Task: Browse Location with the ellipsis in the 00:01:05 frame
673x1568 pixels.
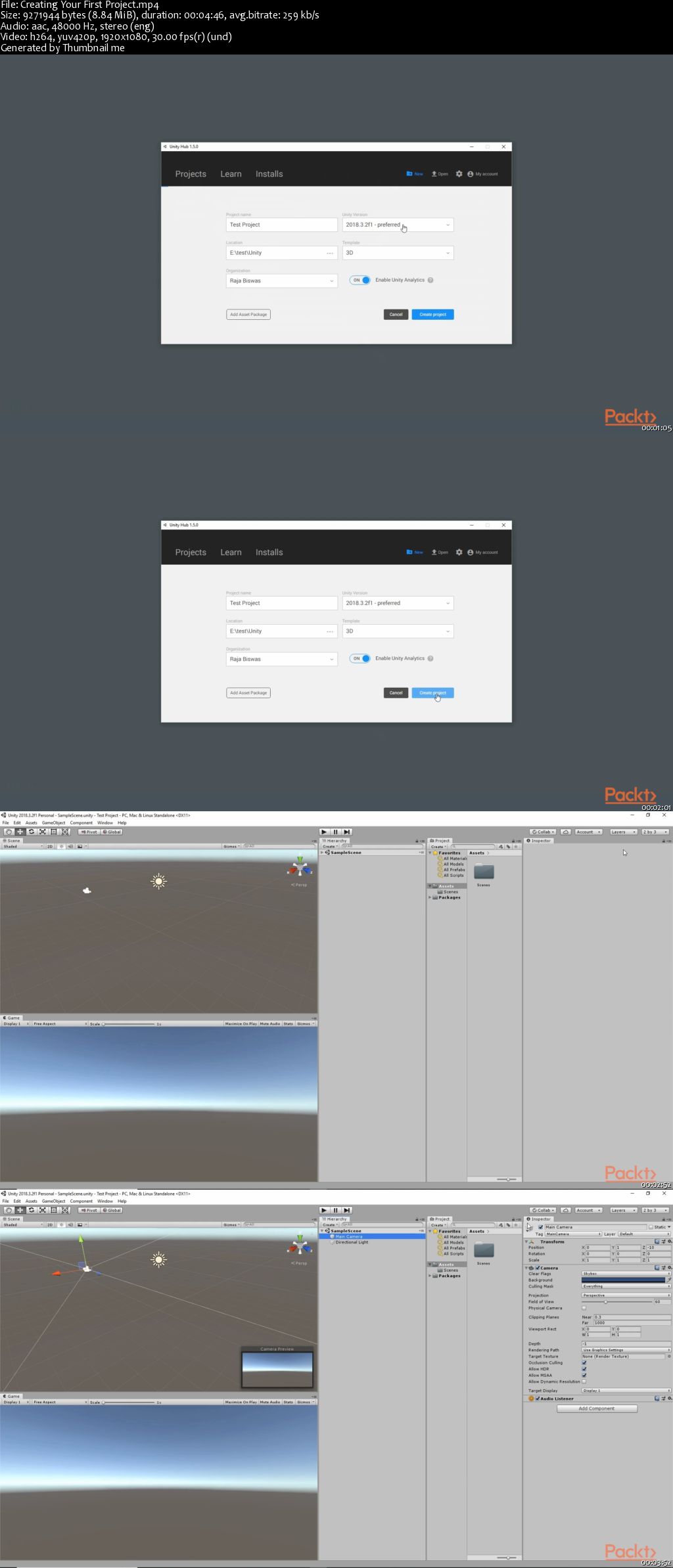Action: pos(330,253)
